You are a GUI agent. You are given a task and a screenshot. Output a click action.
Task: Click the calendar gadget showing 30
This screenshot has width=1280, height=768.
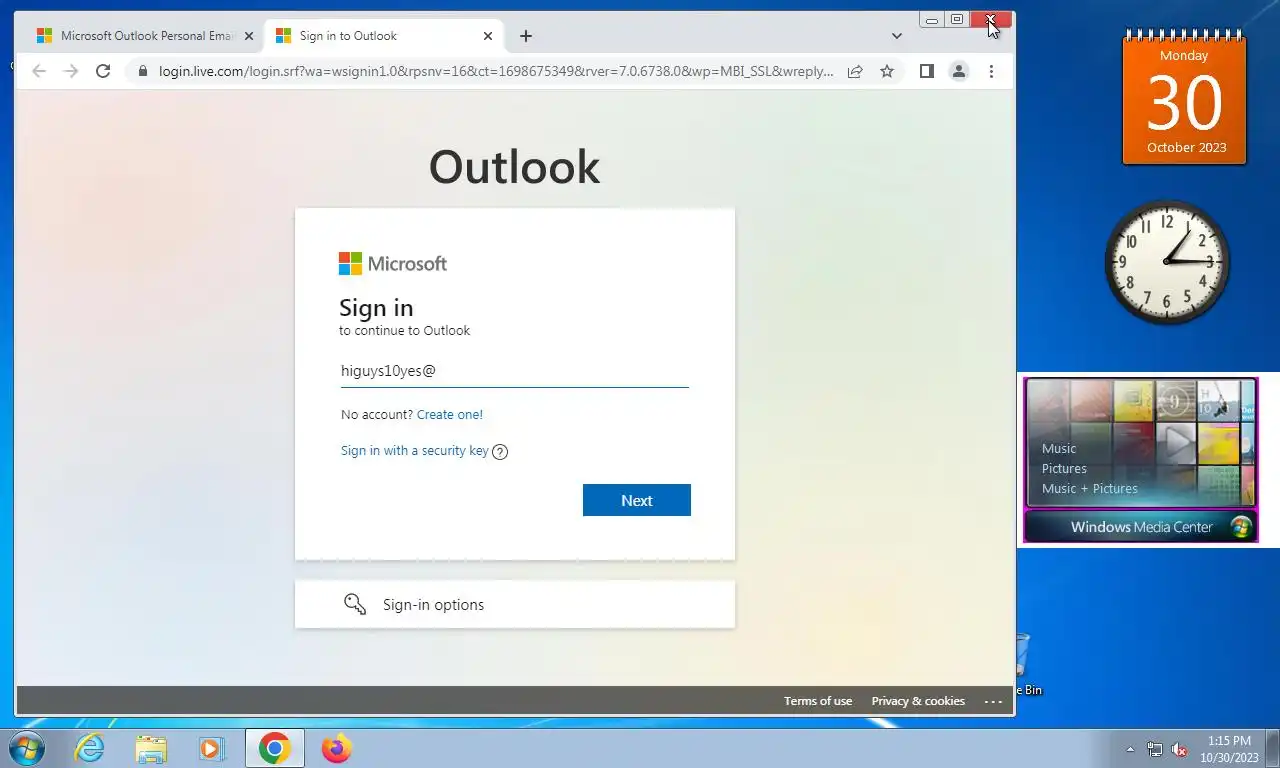(1185, 96)
